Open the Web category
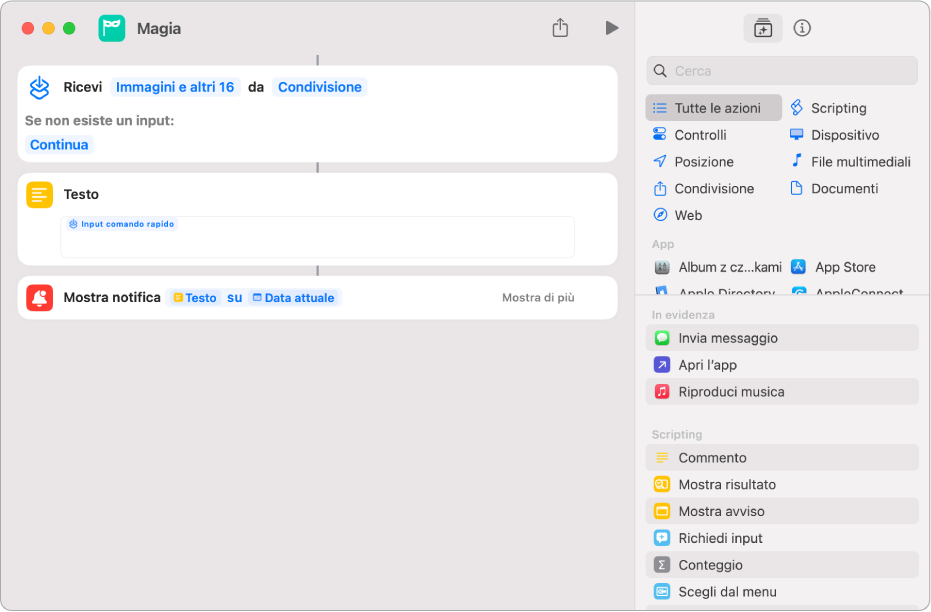 point(677,215)
